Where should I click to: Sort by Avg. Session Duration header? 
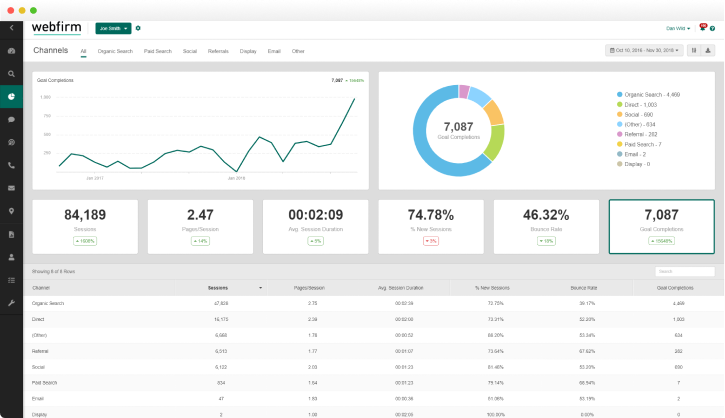pos(400,288)
